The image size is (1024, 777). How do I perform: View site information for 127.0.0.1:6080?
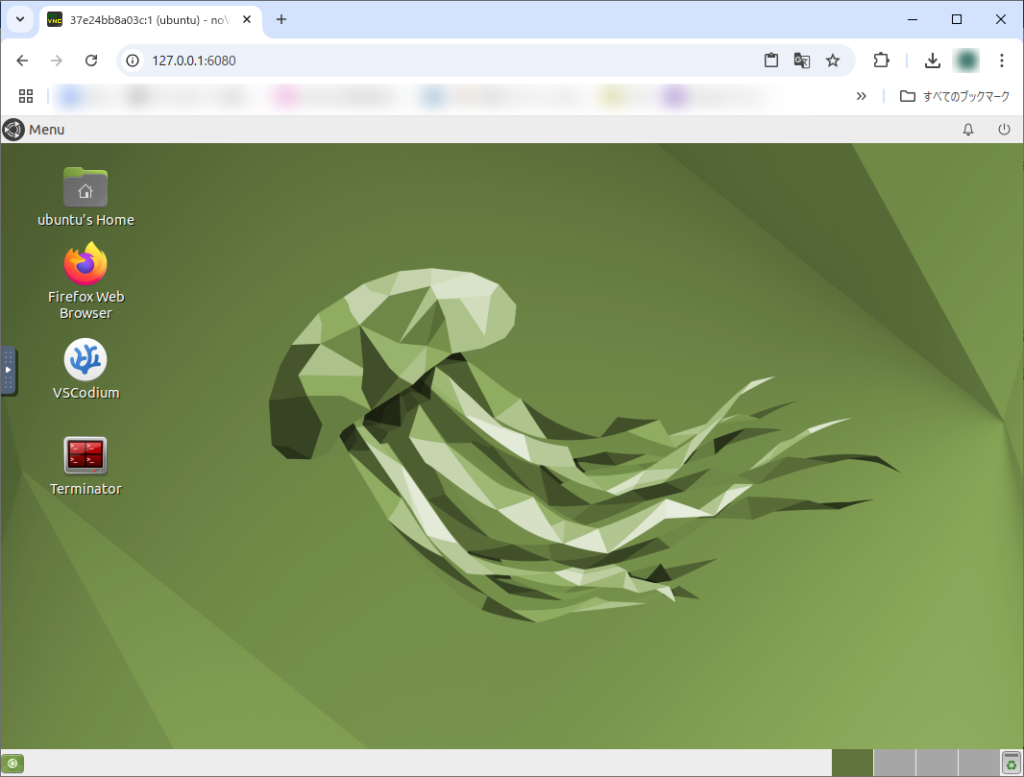coord(133,61)
